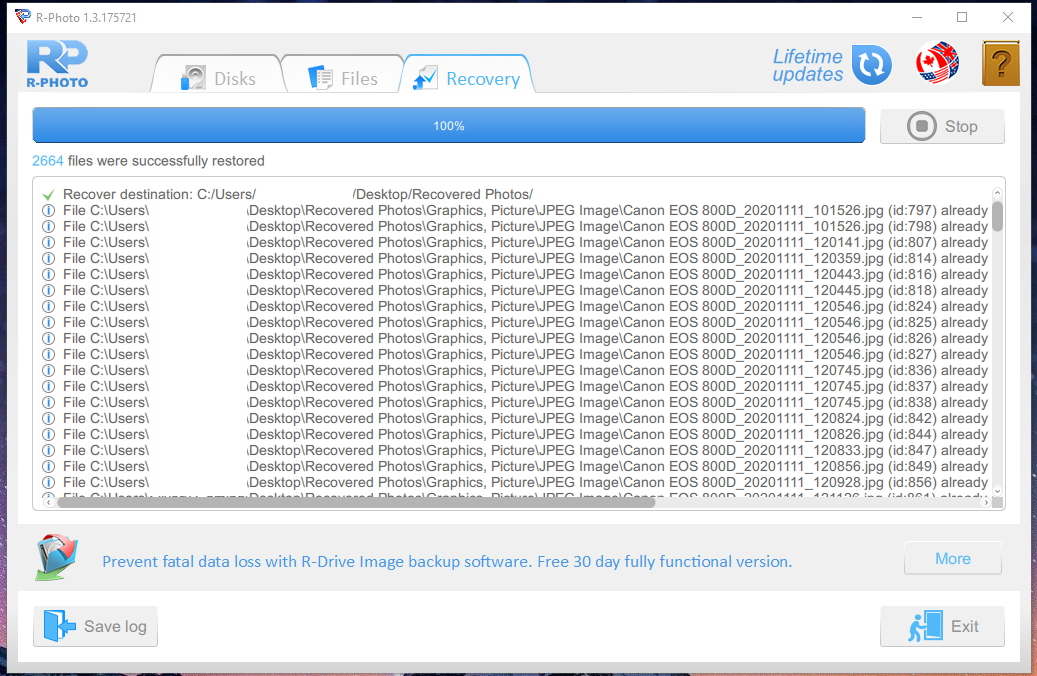Click the log scroll down arrow
The image size is (1037, 676).
click(997, 491)
